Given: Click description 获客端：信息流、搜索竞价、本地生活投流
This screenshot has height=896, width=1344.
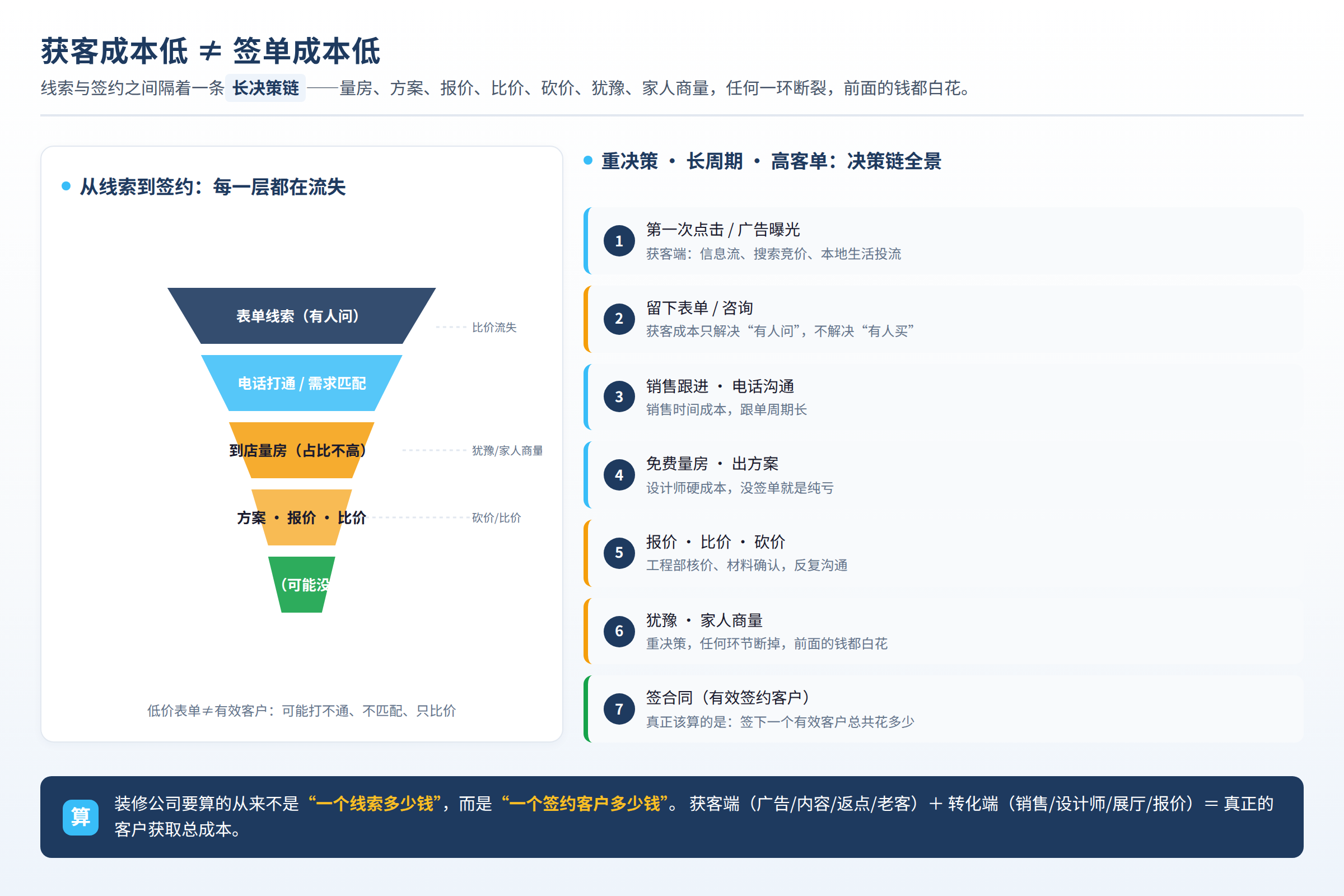Looking at the screenshot, I should click(774, 254).
